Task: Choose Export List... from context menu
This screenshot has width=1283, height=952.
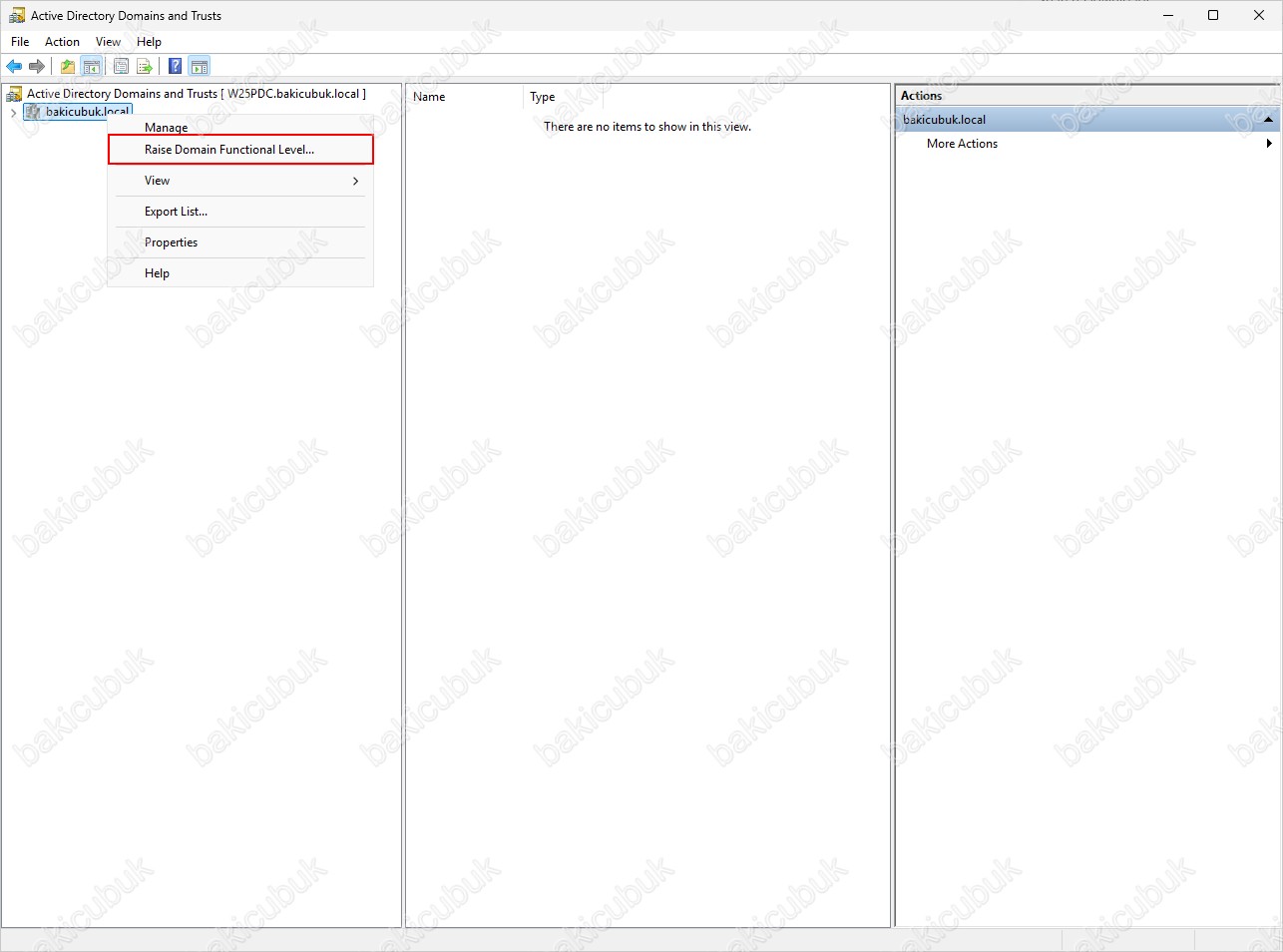Action: click(240, 212)
